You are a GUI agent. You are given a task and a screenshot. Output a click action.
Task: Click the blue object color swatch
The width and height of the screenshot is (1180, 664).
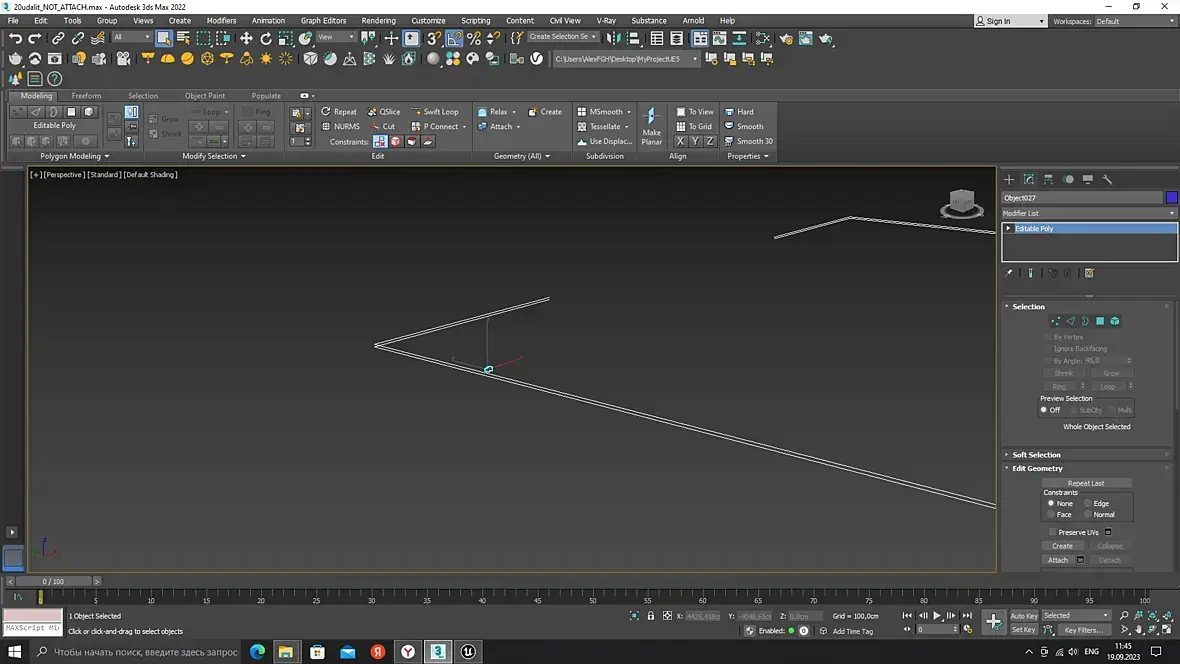pos(1172,198)
